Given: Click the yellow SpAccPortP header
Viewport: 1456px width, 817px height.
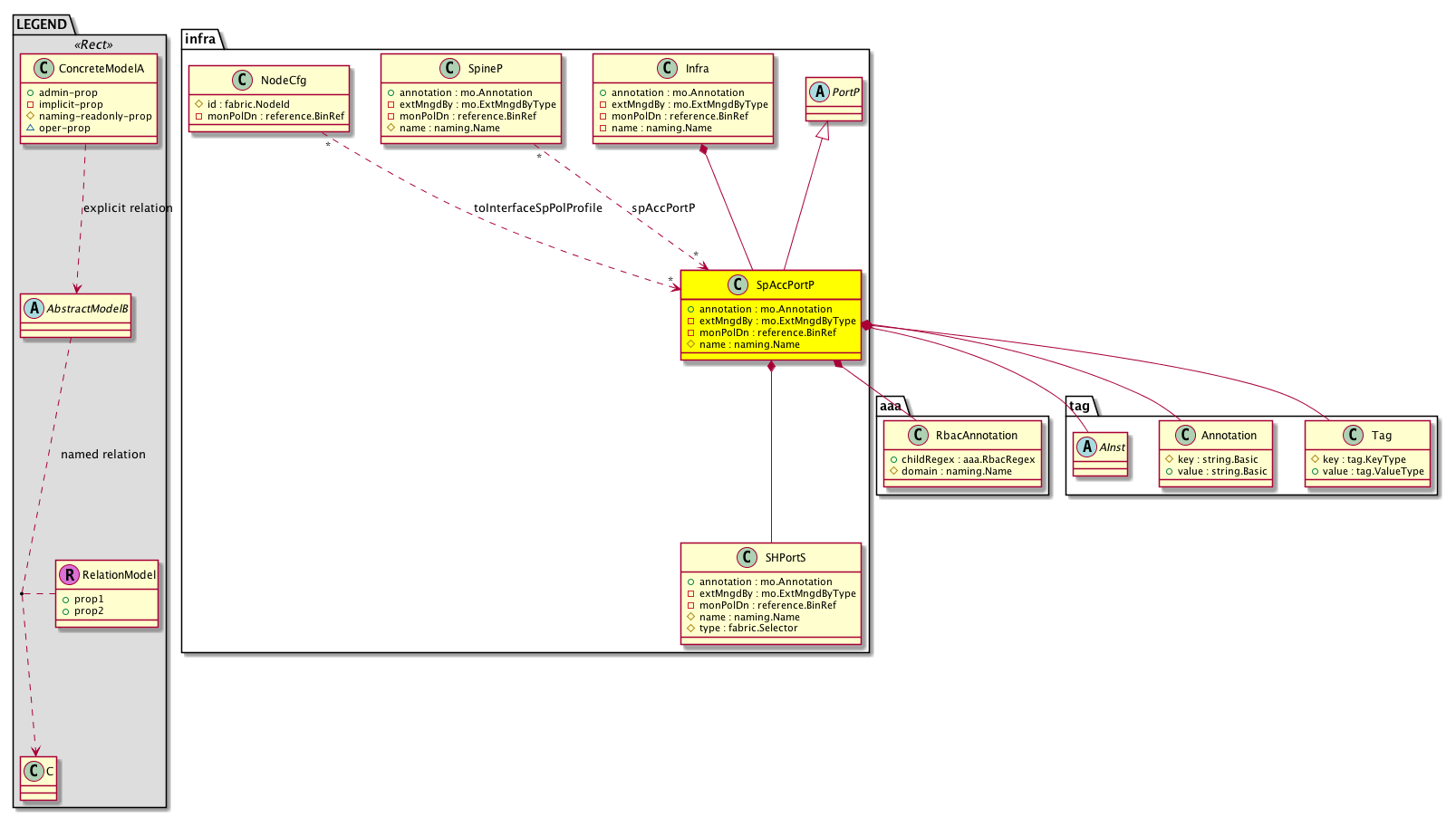Looking at the screenshot, I should click(x=785, y=285).
